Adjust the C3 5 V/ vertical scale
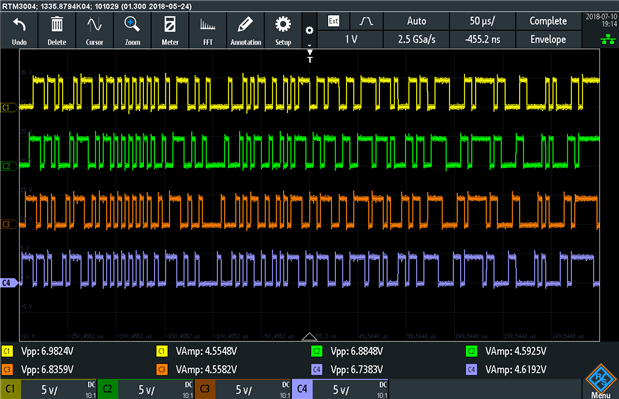This screenshot has width=619, height=399. tap(244, 390)
